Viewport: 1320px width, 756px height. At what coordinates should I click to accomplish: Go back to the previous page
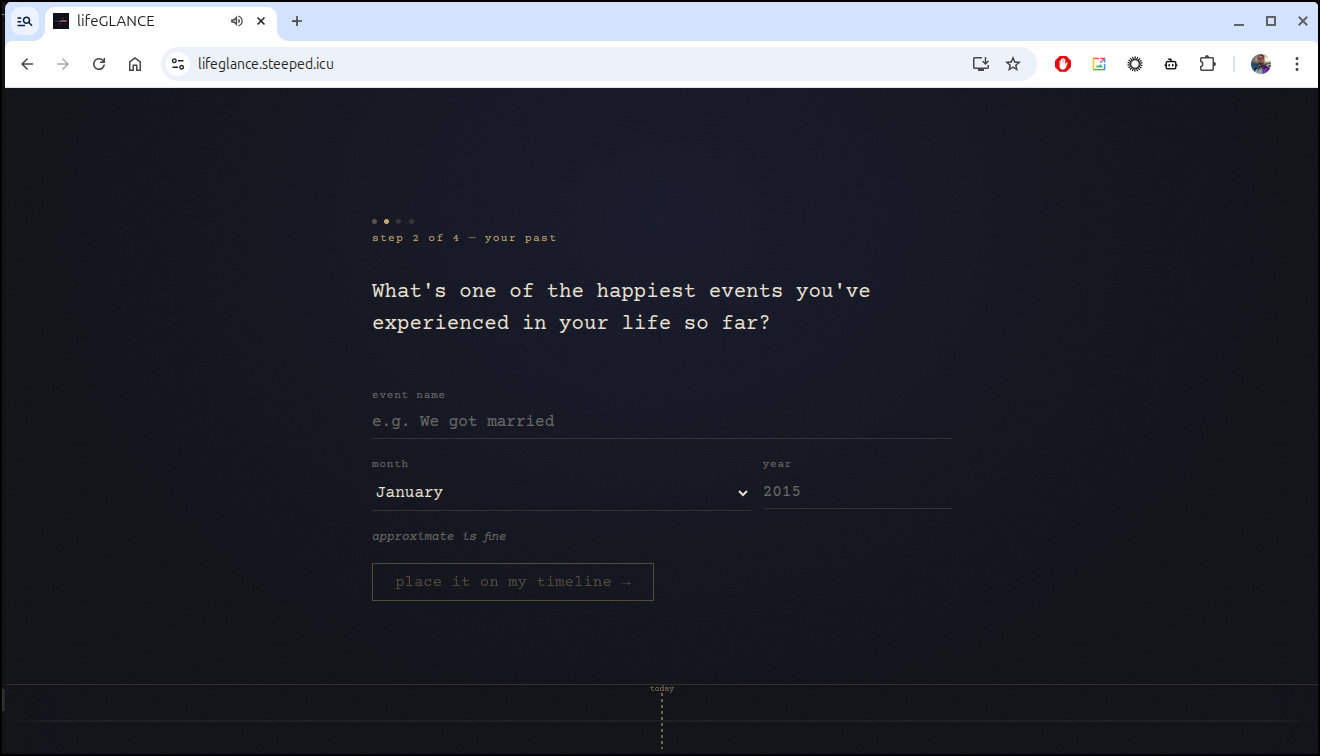(27, 64)
